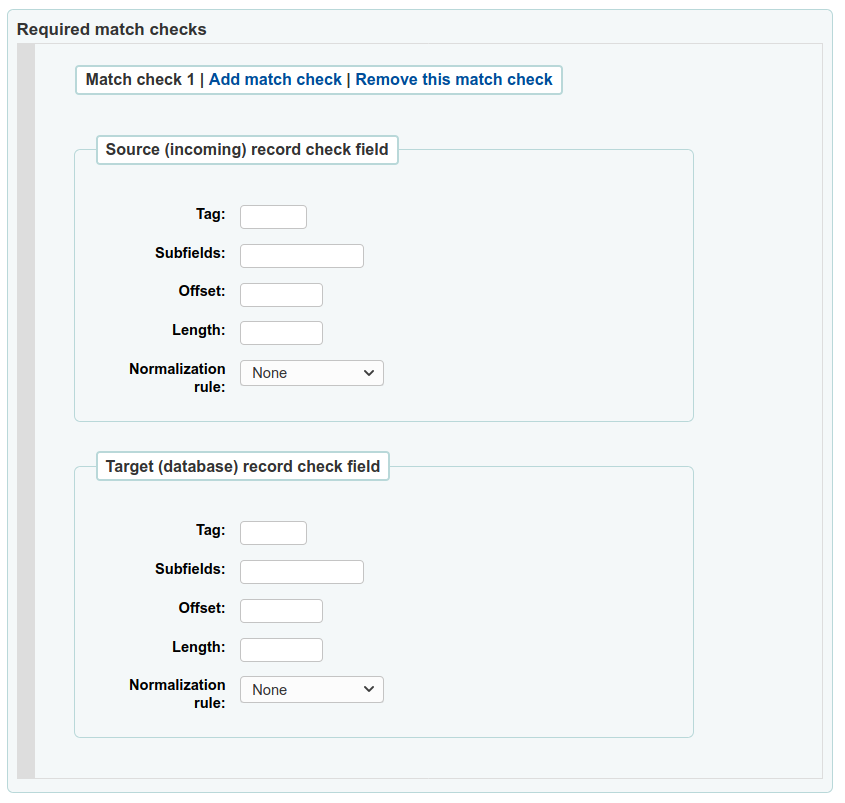Click the Subfields label in Target section
The width and height of the screenshot is (845, 803).
(x=190, y=569)
